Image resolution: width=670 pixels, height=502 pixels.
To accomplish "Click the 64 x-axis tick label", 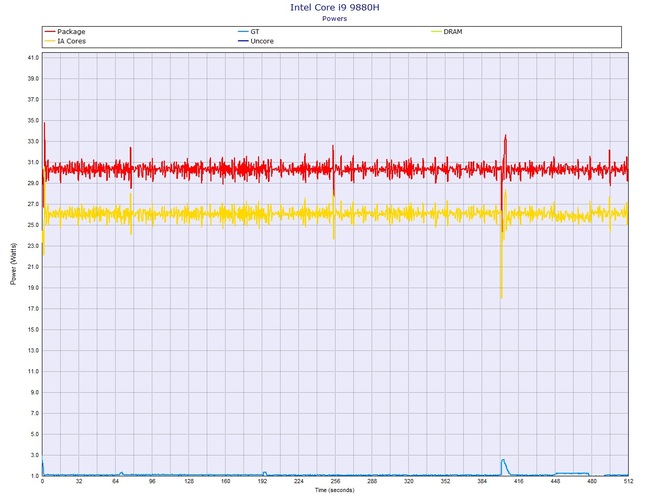I will pyautogui.click(x=116, y=481).
